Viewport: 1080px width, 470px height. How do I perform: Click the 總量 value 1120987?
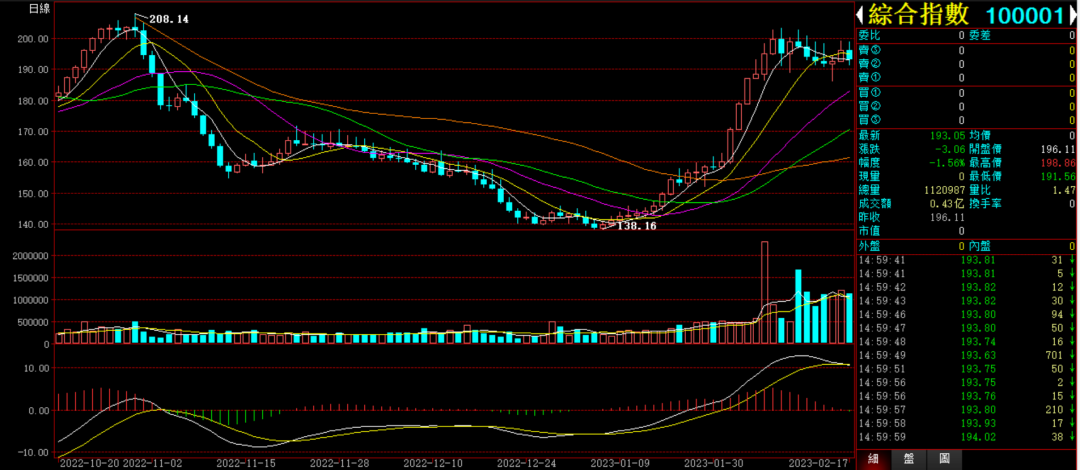(915, 189)
